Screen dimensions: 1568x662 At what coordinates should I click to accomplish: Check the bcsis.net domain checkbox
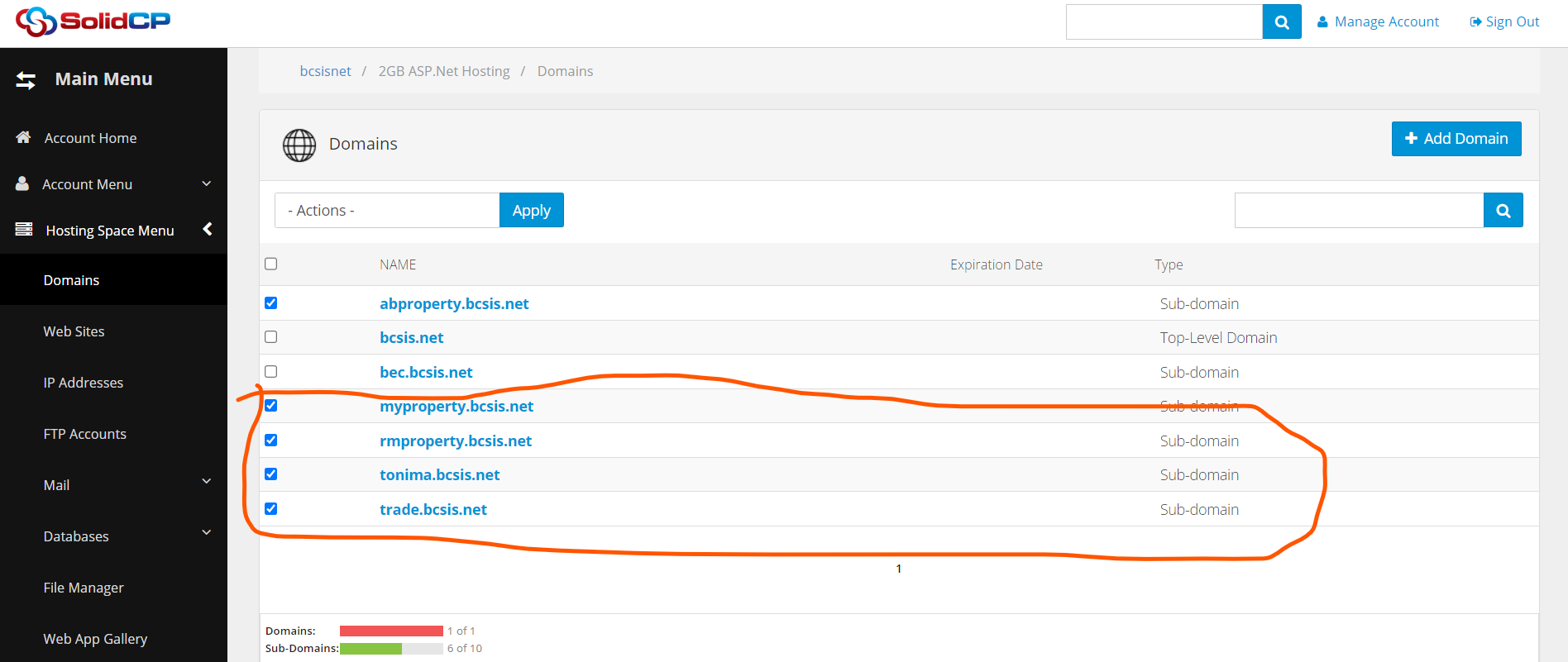(270, 337)
